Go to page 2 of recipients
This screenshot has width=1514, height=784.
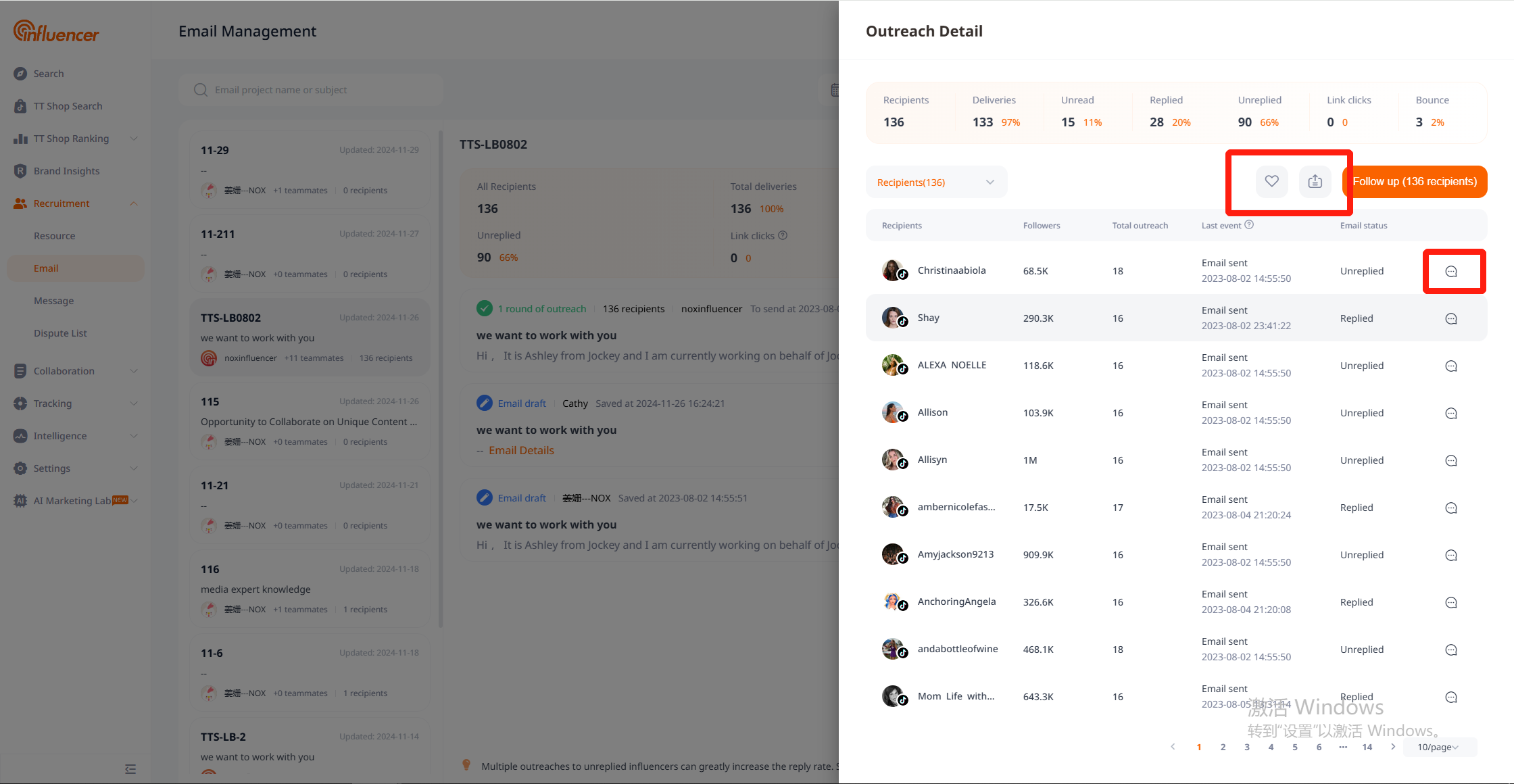pos(1223,747)
